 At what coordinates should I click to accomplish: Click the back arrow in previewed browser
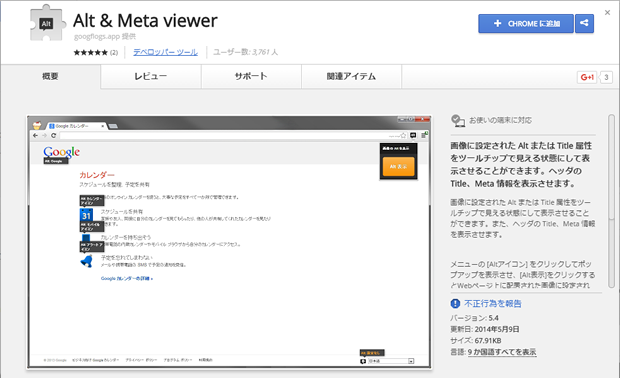click(x=36, y=135)
